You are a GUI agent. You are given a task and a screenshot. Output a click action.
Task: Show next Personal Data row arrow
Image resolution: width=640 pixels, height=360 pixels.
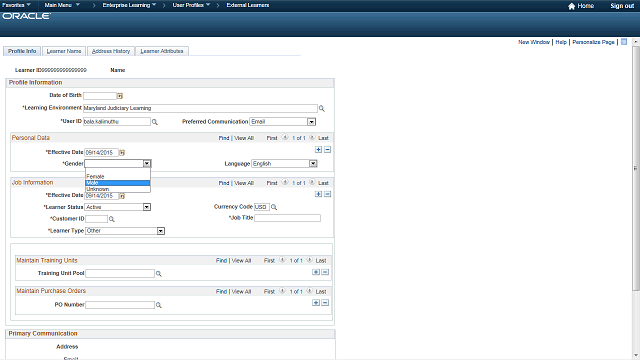pyautogui.click(x=312, y=138)
